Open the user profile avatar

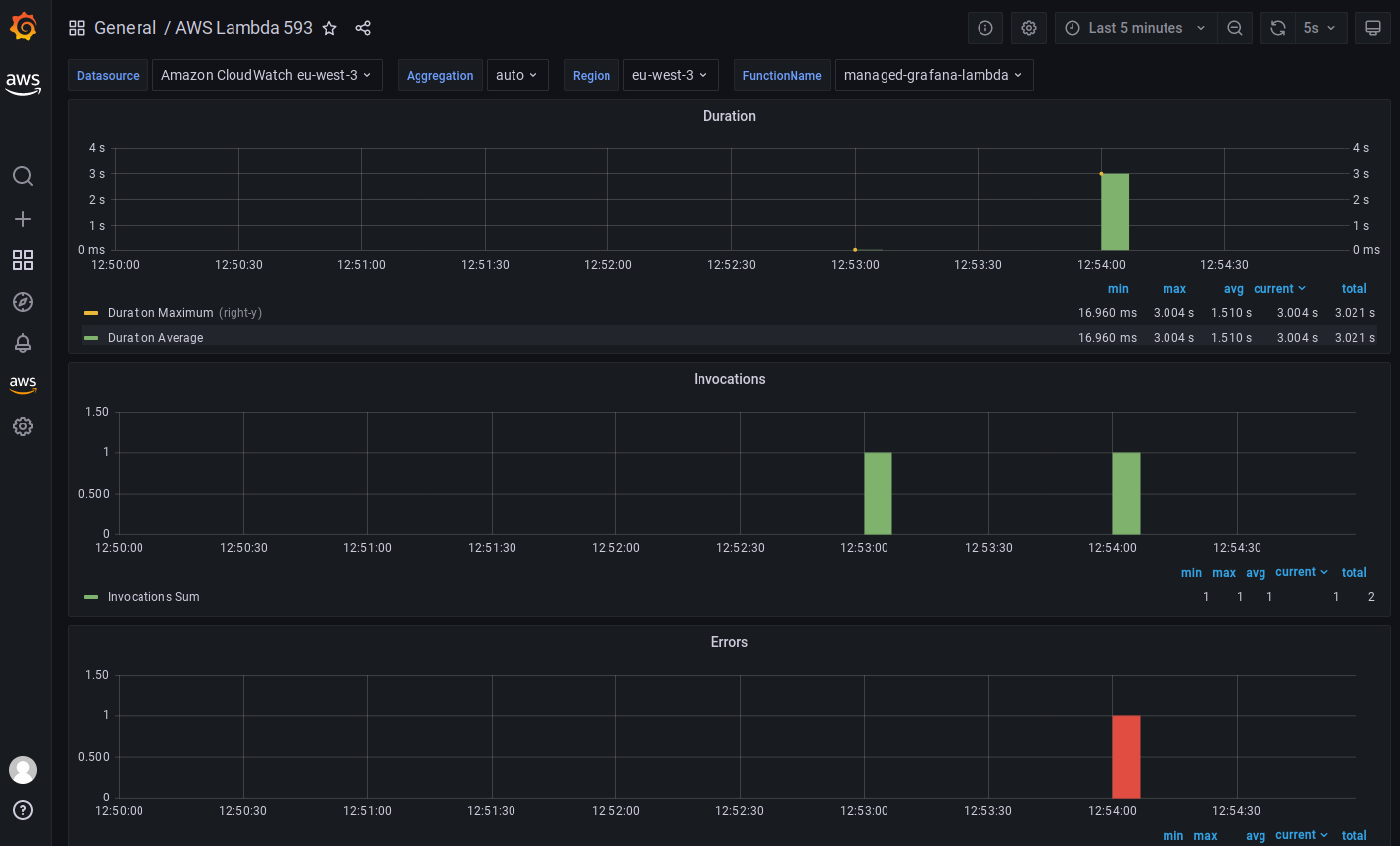tap(23, 770)
